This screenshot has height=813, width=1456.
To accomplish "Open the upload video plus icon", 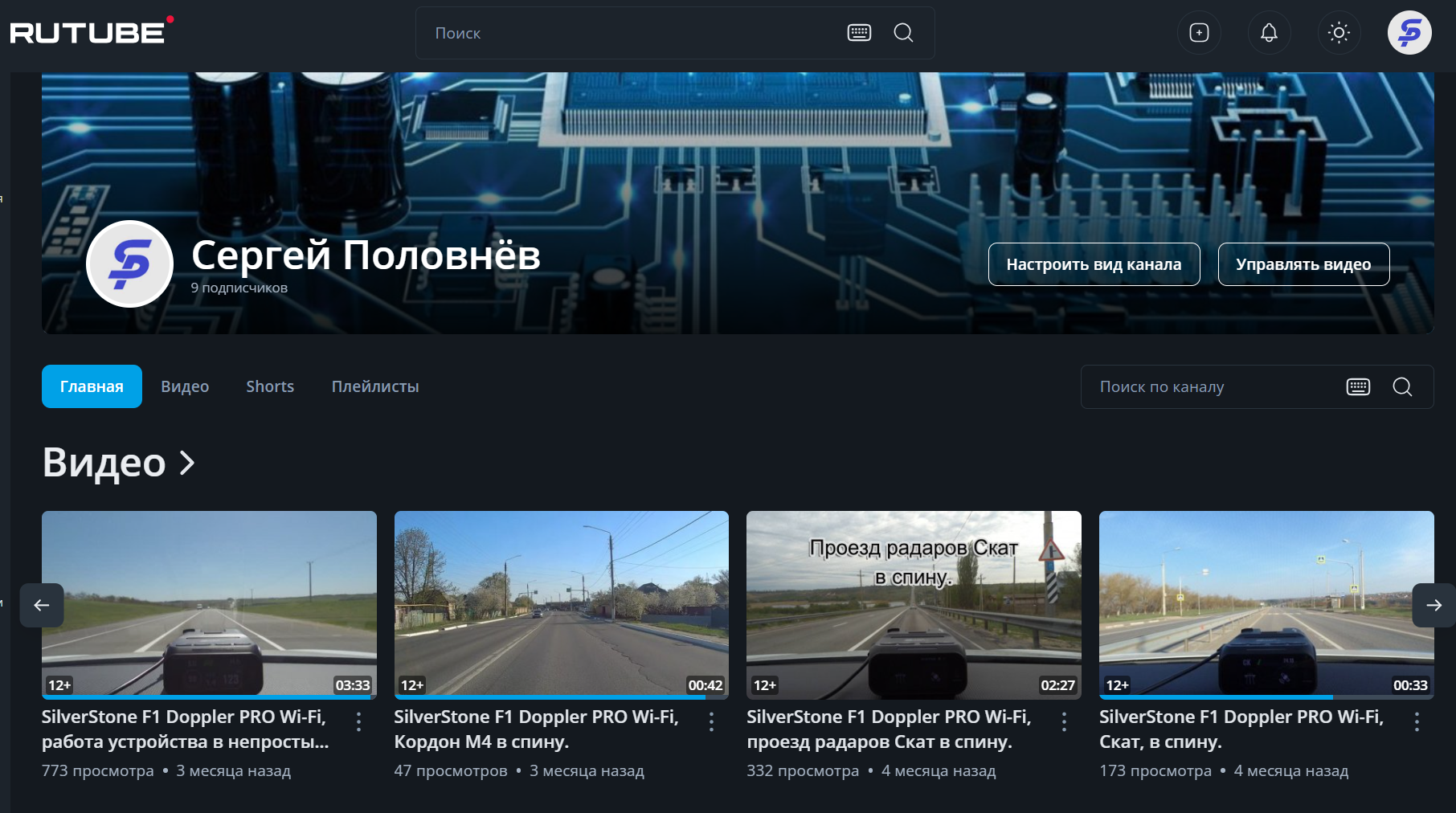I will point(1199,33).
